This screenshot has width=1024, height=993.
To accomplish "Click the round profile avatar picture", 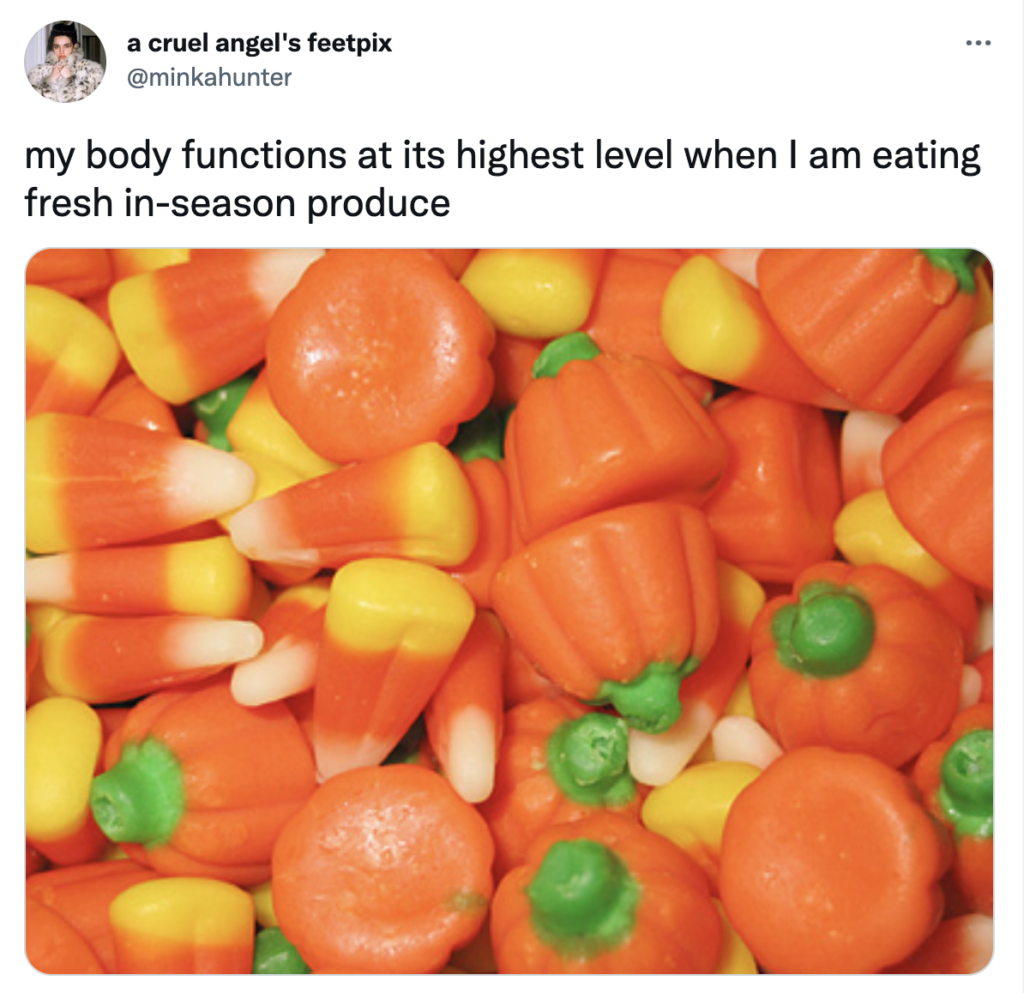I will 65,61.
